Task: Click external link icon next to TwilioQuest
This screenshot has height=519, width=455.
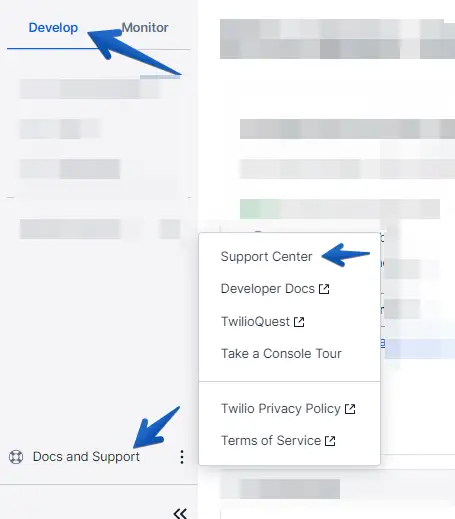Action: coord(299,322)
